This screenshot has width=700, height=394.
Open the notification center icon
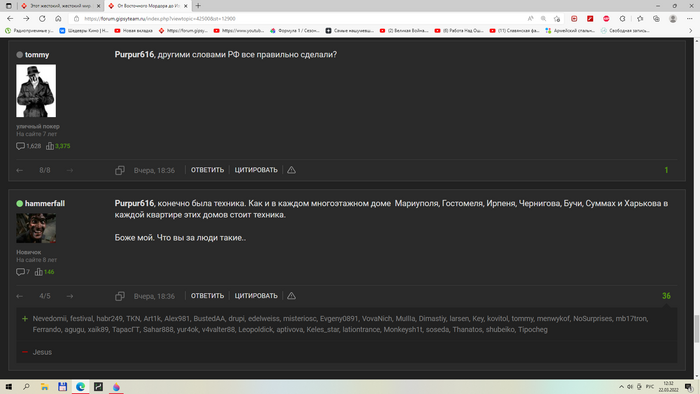(689, 387)
